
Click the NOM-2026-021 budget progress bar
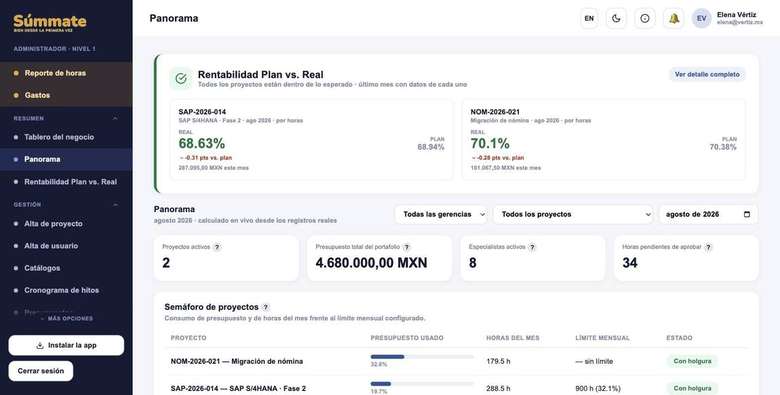(422, 357)
